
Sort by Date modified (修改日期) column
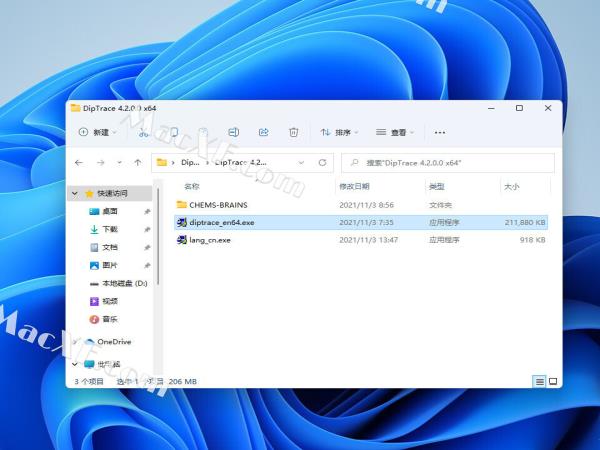pos(354,186)
